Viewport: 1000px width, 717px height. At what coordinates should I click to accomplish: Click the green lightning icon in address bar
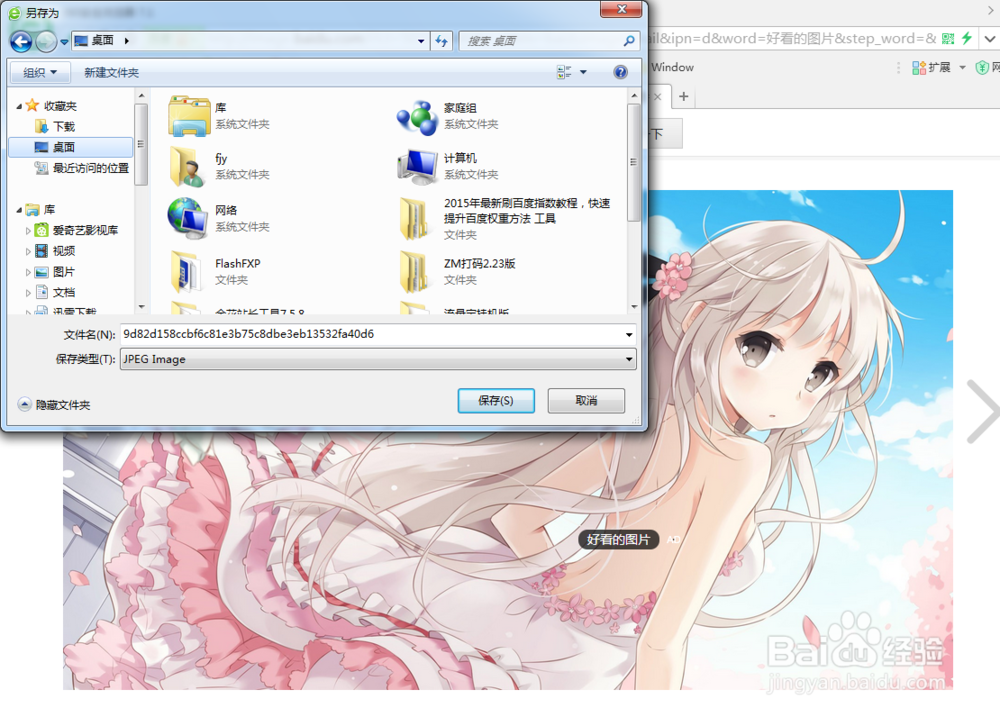967,38
